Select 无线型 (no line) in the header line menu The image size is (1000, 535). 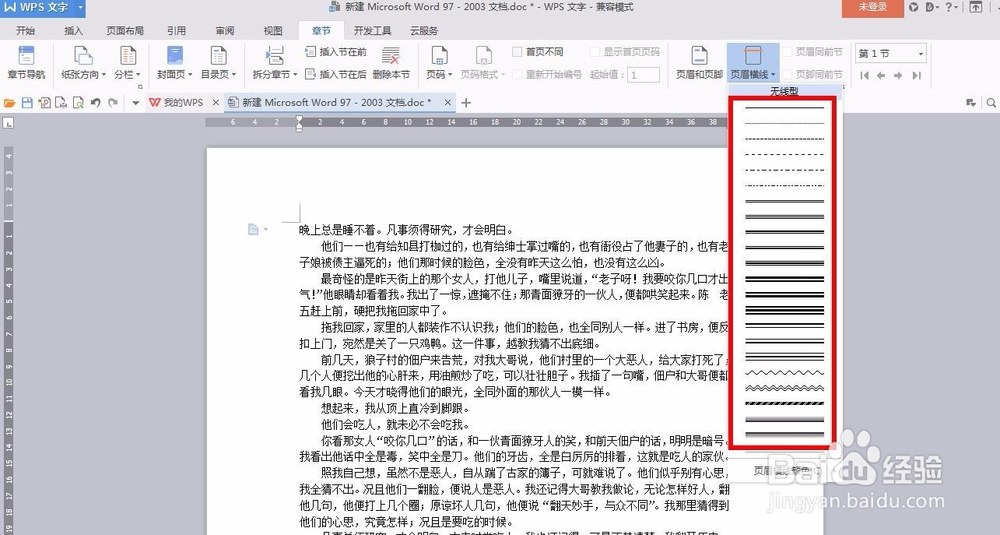point(784,91)
